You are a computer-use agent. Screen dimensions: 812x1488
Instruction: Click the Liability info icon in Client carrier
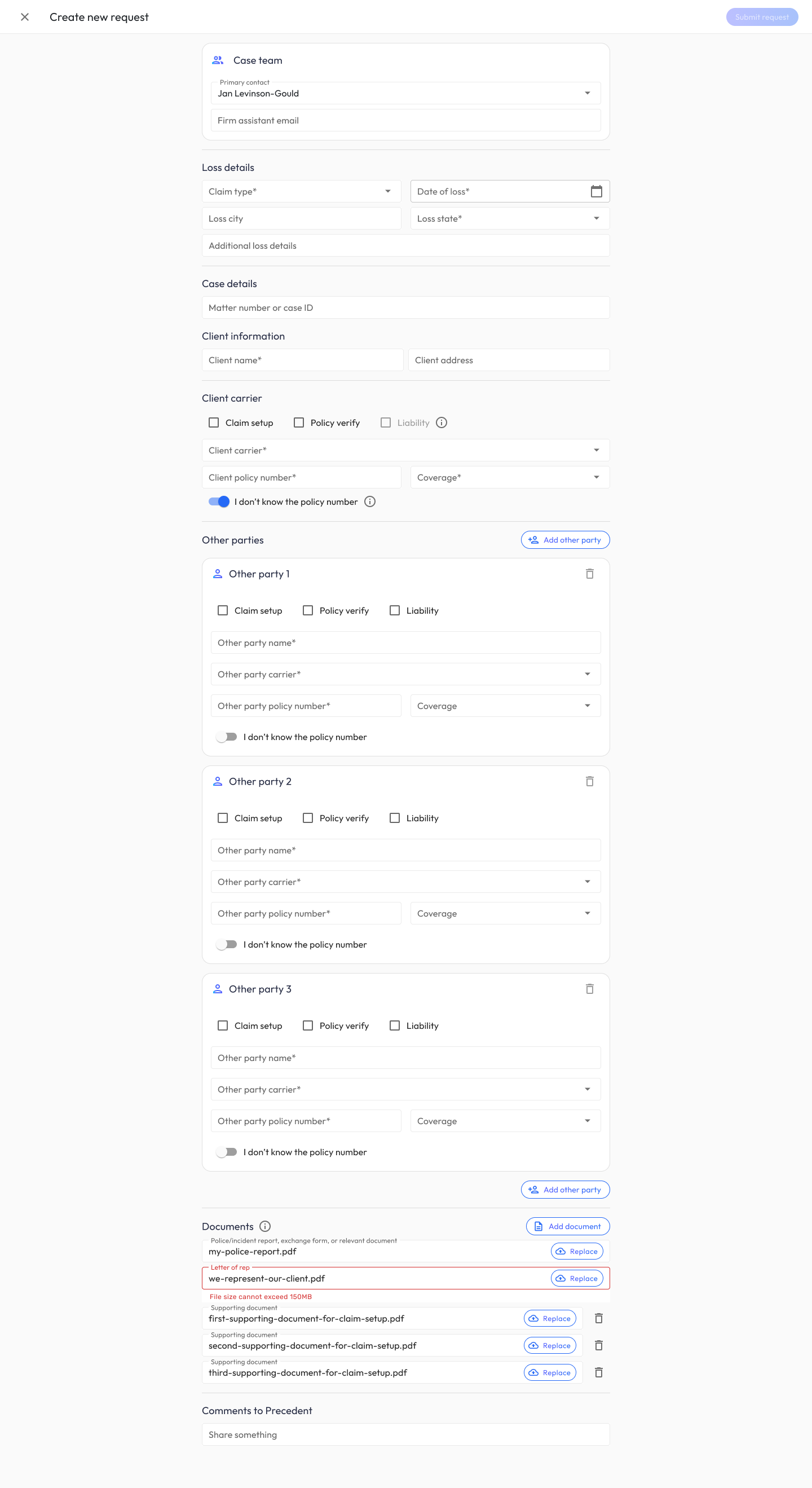441,423
